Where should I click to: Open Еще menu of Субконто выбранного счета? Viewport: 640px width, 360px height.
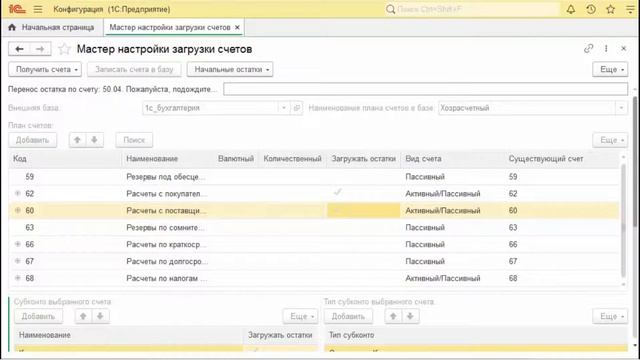click(x=300, y=316)
